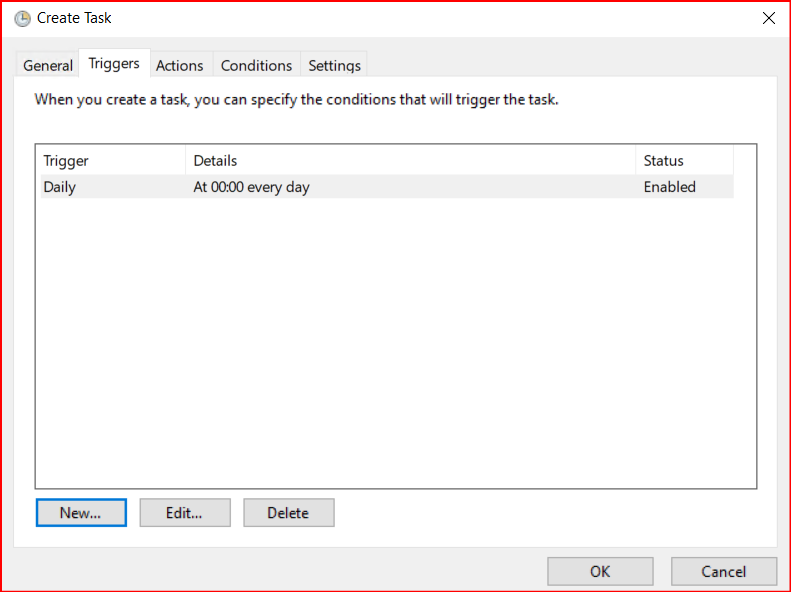Cancel the Create Task dialog
791x592 pixels.
tap(723, 571)
